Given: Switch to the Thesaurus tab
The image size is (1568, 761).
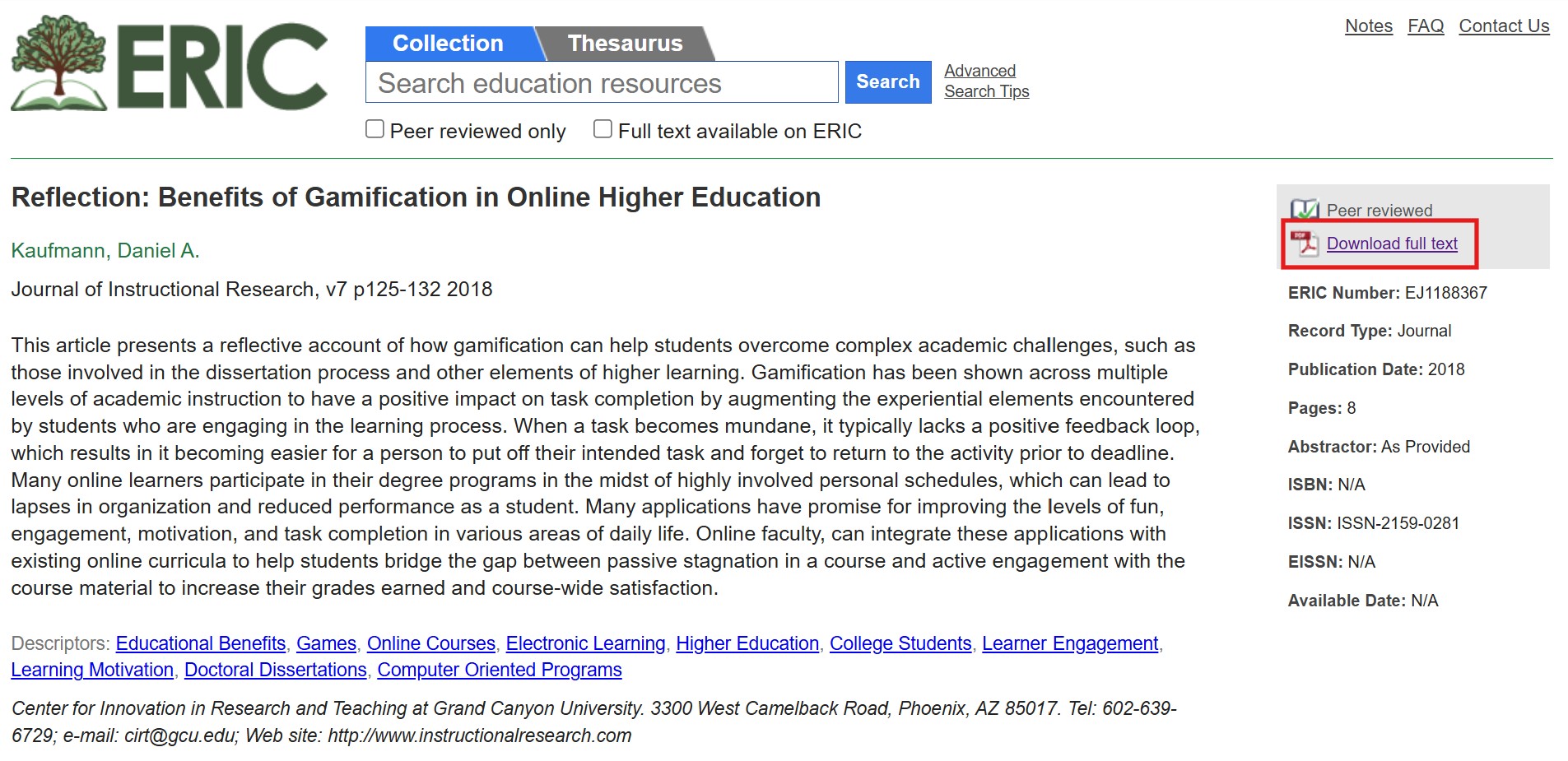Looking at the screenshot, I should [x=625, y=44].
